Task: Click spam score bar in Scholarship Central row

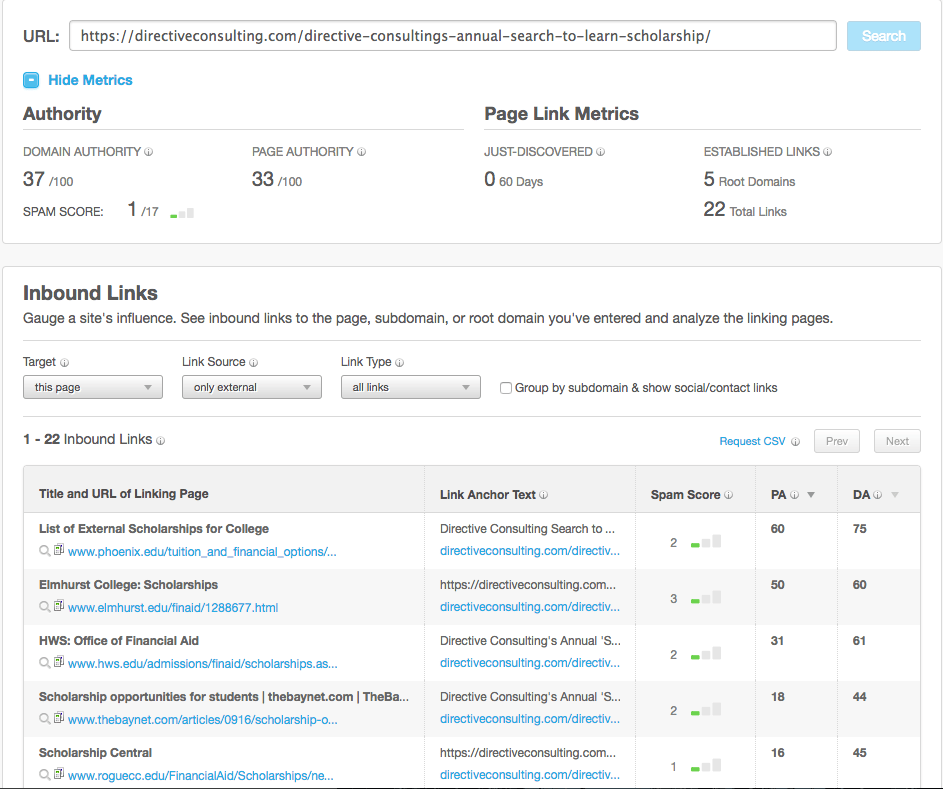Action: pos(705,766)
